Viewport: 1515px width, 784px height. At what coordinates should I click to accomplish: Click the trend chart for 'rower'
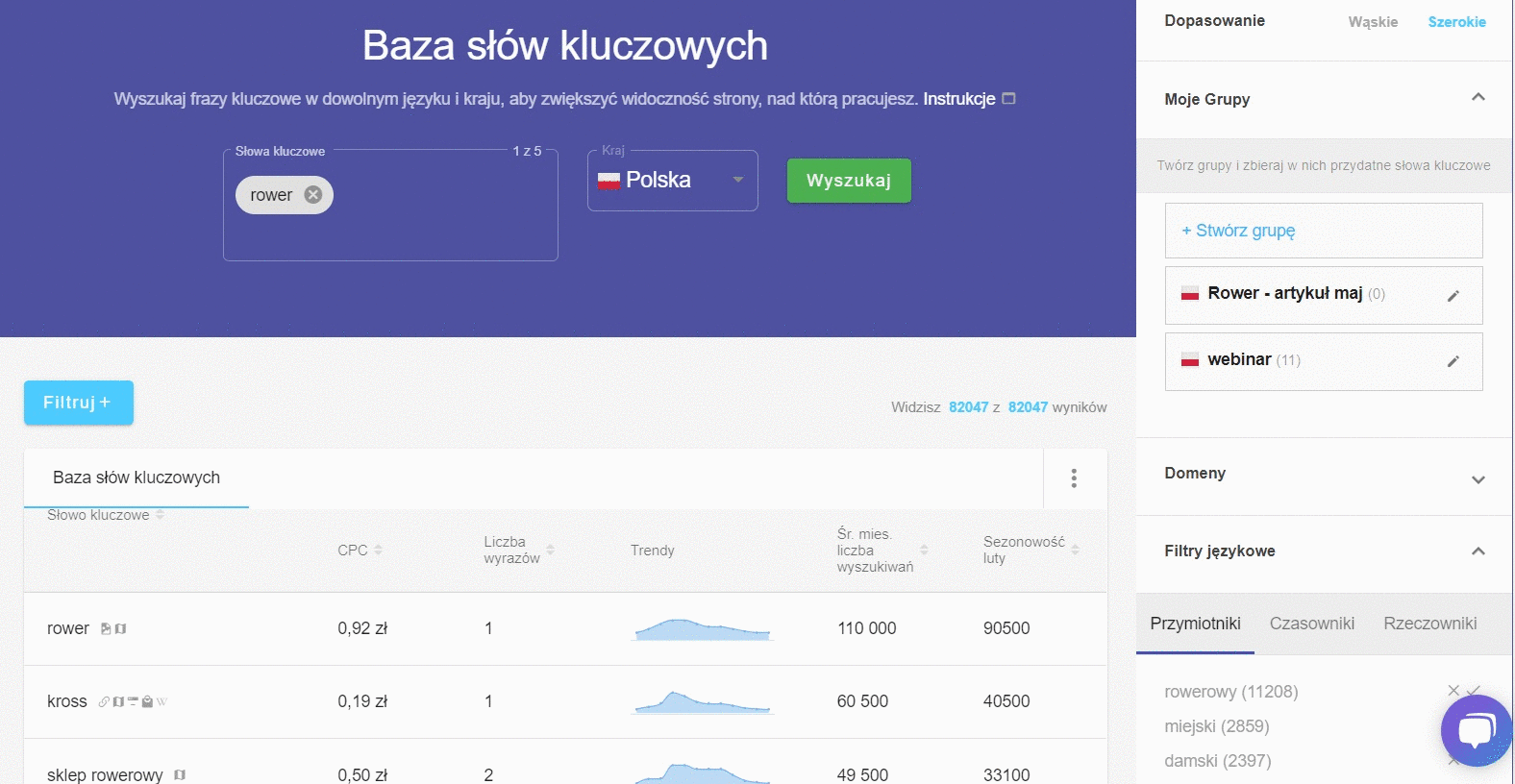702,629
